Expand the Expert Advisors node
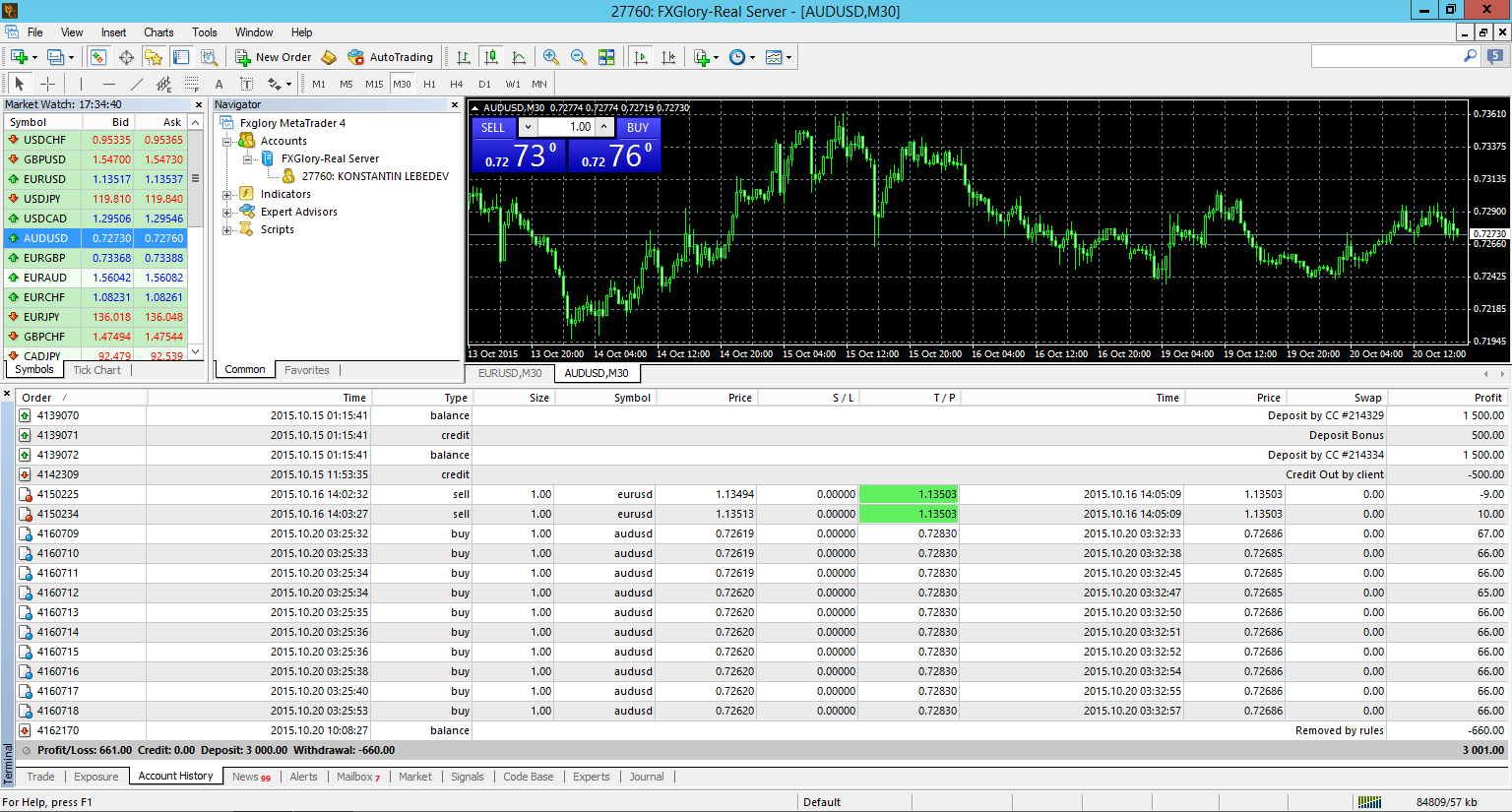Screen dimensions: 1512x812 coord(226,212)
